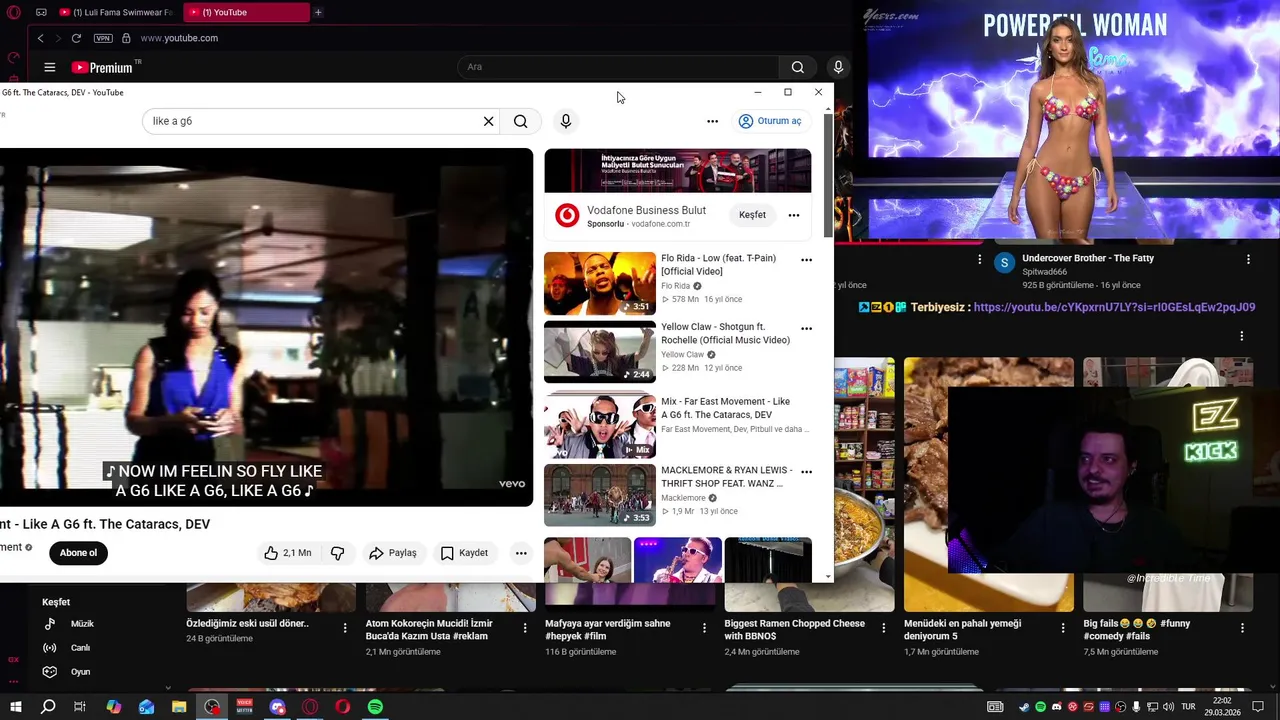1280x720 pixels.
Task: Open options for Big fails video
Action: [1242, 628]
